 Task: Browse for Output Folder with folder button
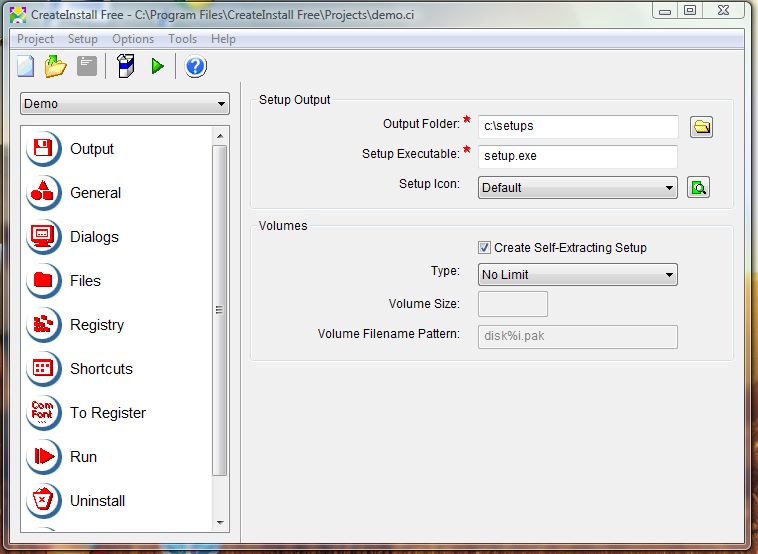(x=701, y=127)
